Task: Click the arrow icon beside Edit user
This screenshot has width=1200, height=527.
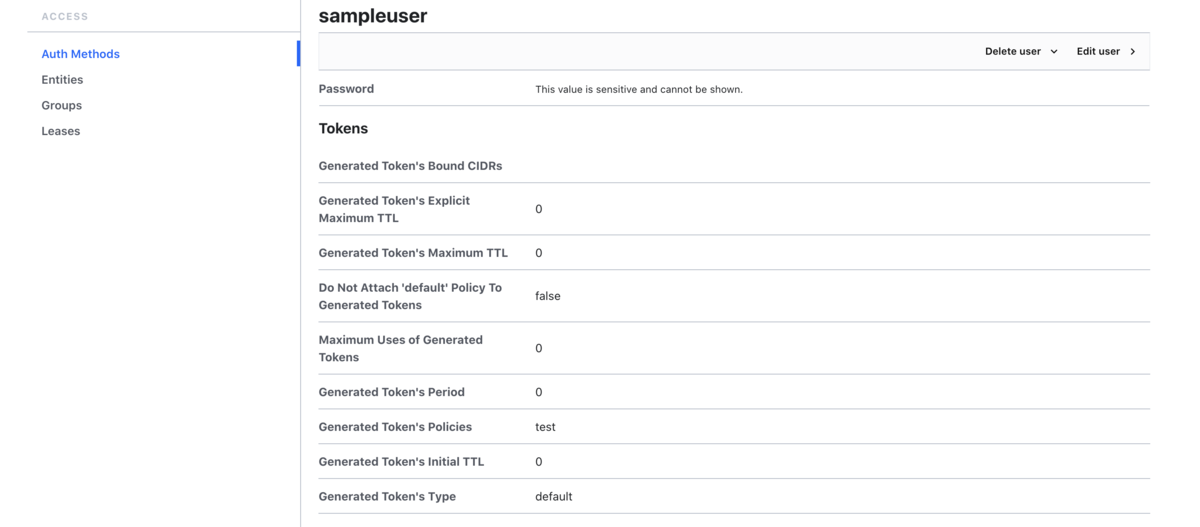Action: (x=1133, y=52)
